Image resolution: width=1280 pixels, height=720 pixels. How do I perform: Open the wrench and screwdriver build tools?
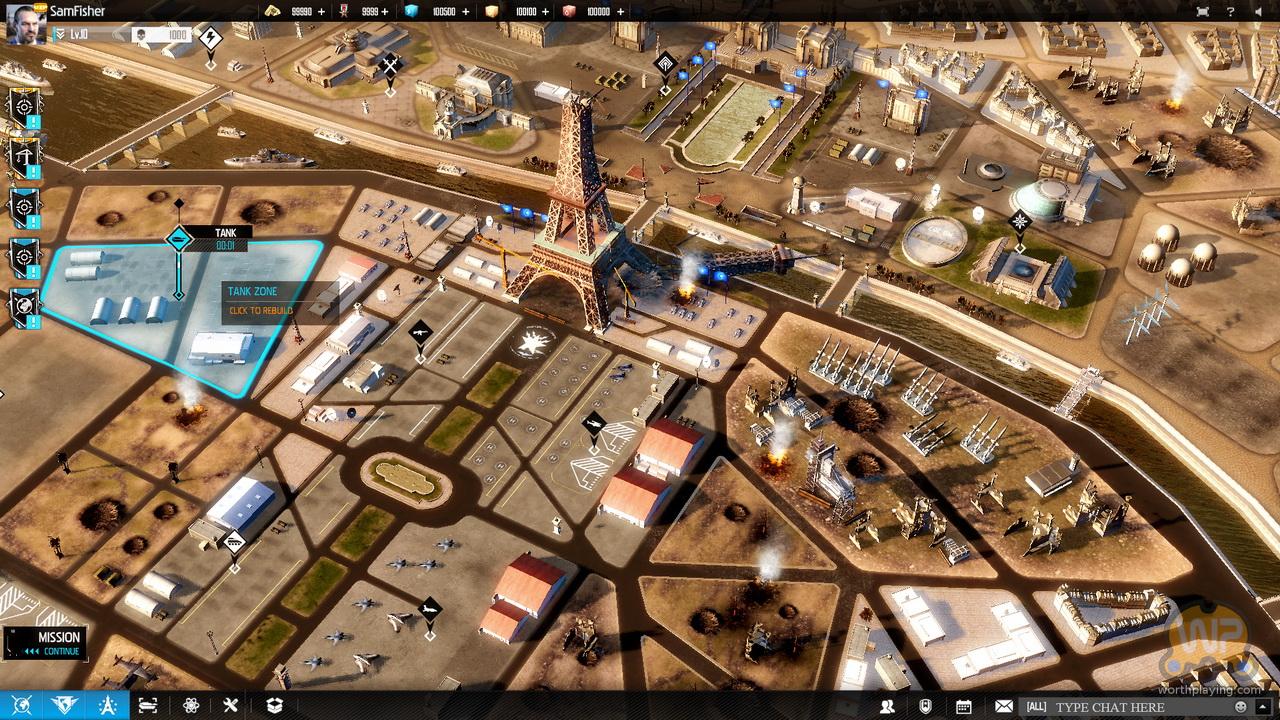tap(231, 705)
